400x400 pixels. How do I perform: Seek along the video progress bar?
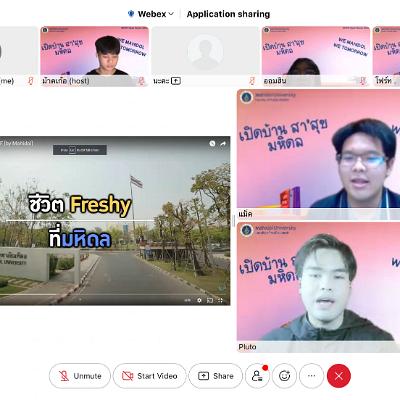pos(115,294)
